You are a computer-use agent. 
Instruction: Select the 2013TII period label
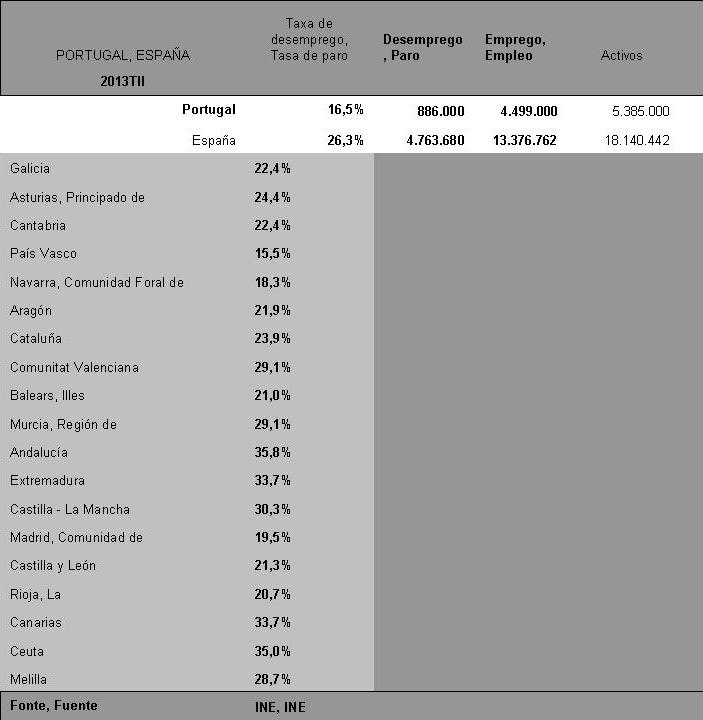pyautogui.click(x=122, y=82)
